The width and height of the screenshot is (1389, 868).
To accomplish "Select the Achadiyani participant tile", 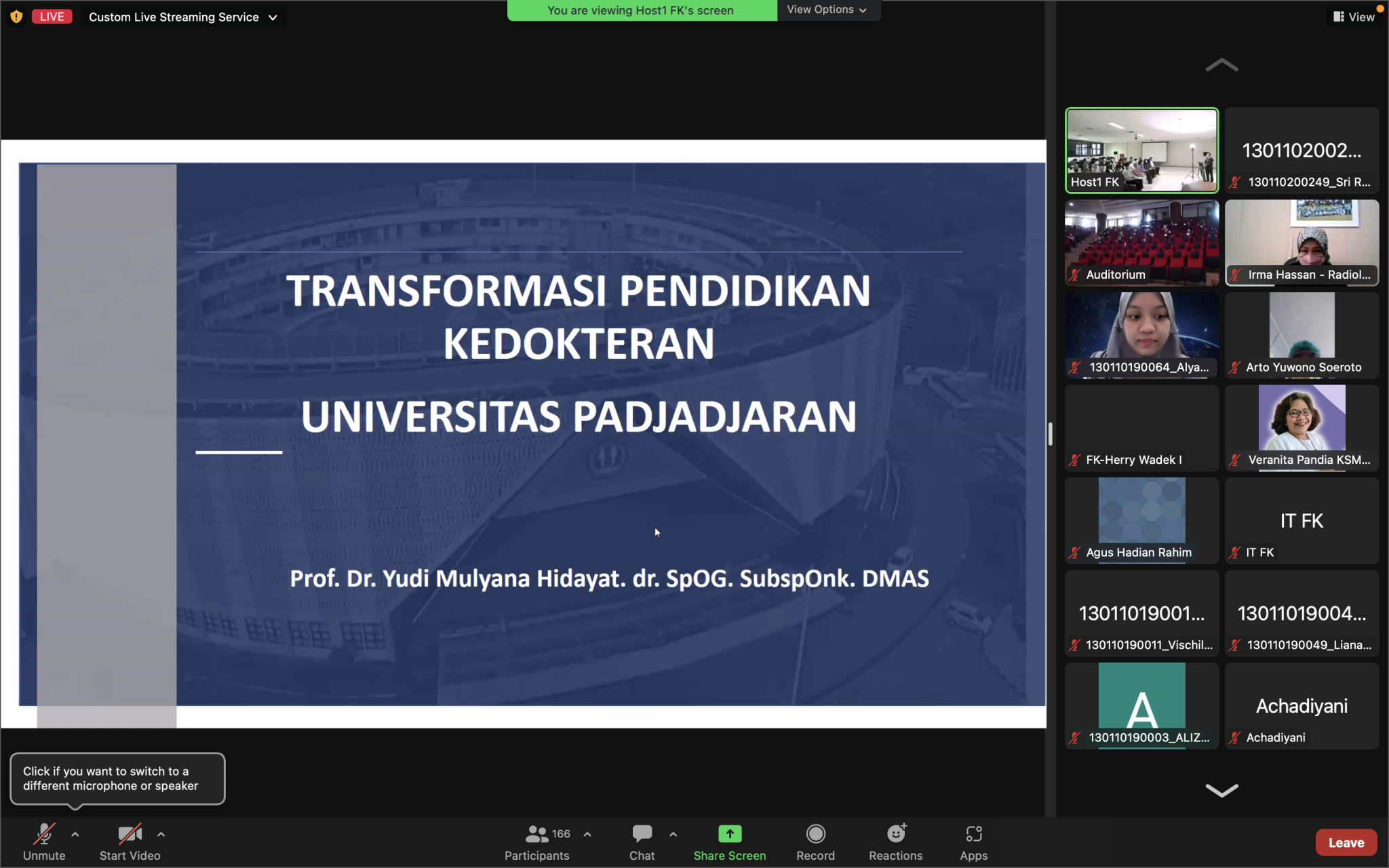I will (1302, 706).
